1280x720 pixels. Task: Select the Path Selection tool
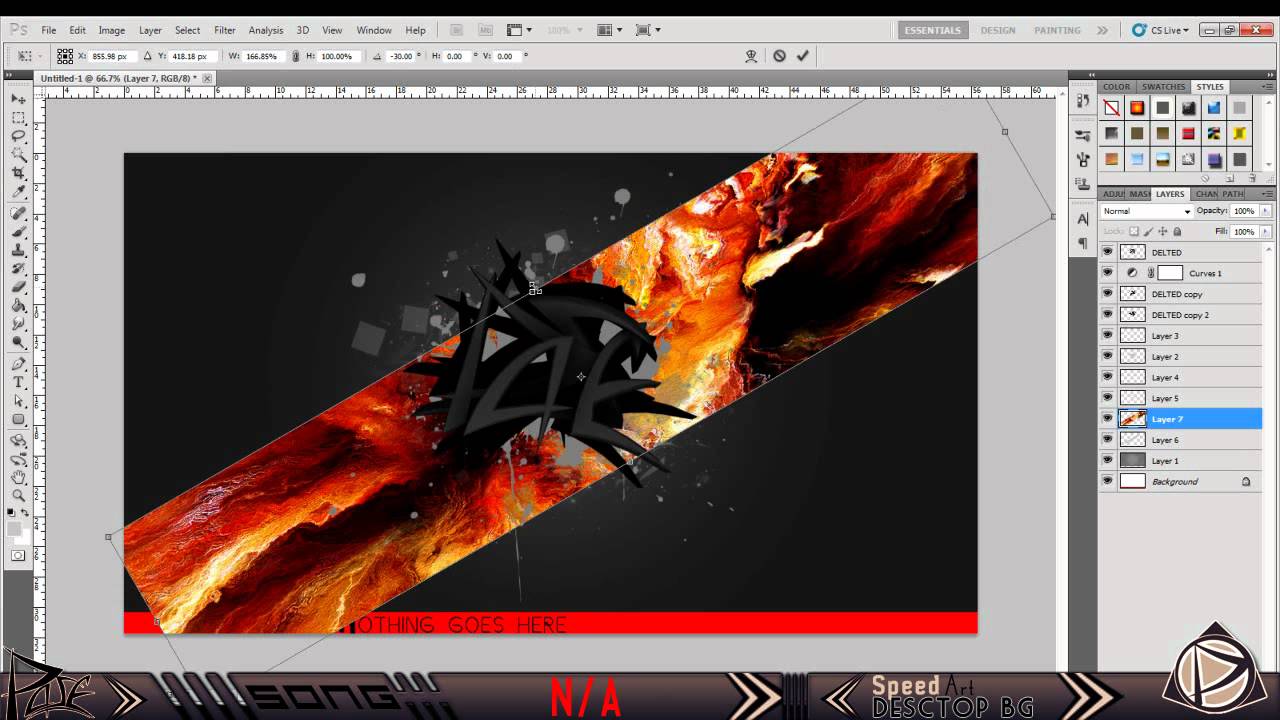[18, 401]
